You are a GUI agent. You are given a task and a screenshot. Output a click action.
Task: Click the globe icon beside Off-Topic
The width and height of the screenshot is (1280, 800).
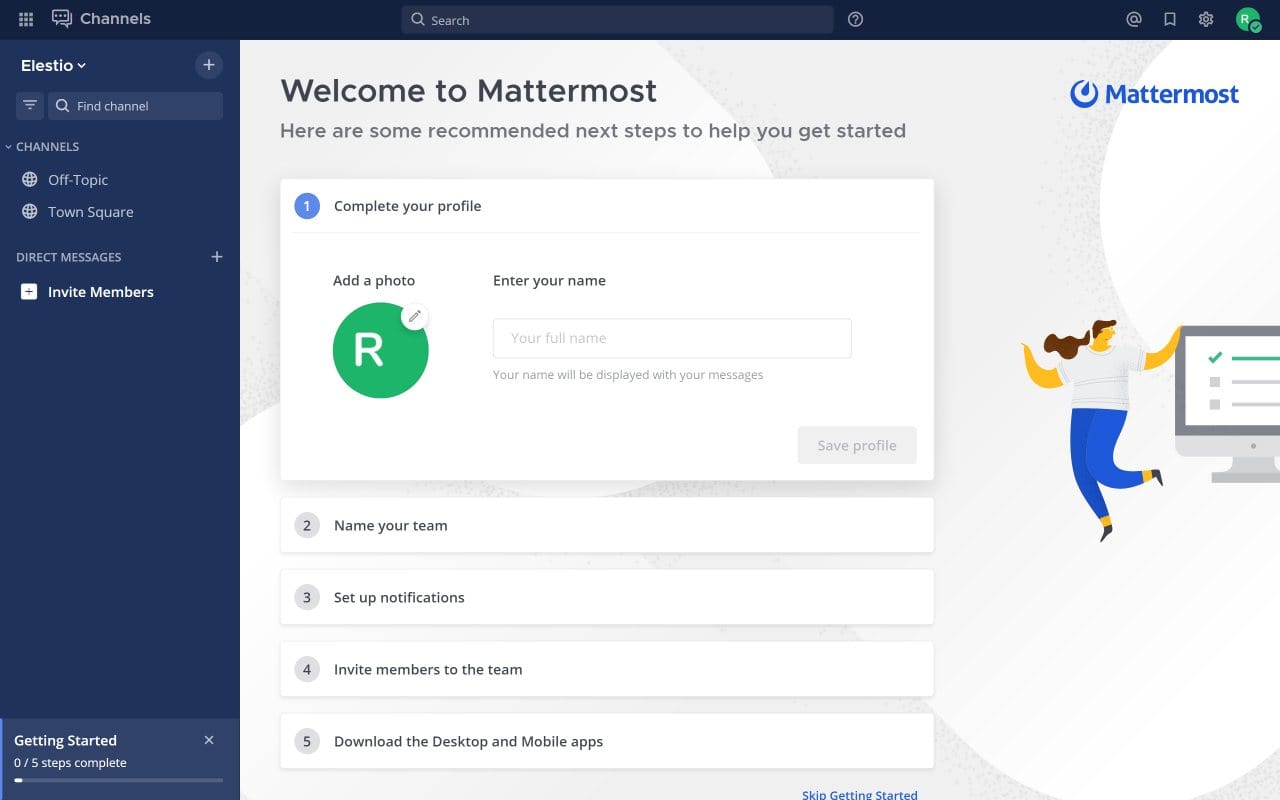29,180
